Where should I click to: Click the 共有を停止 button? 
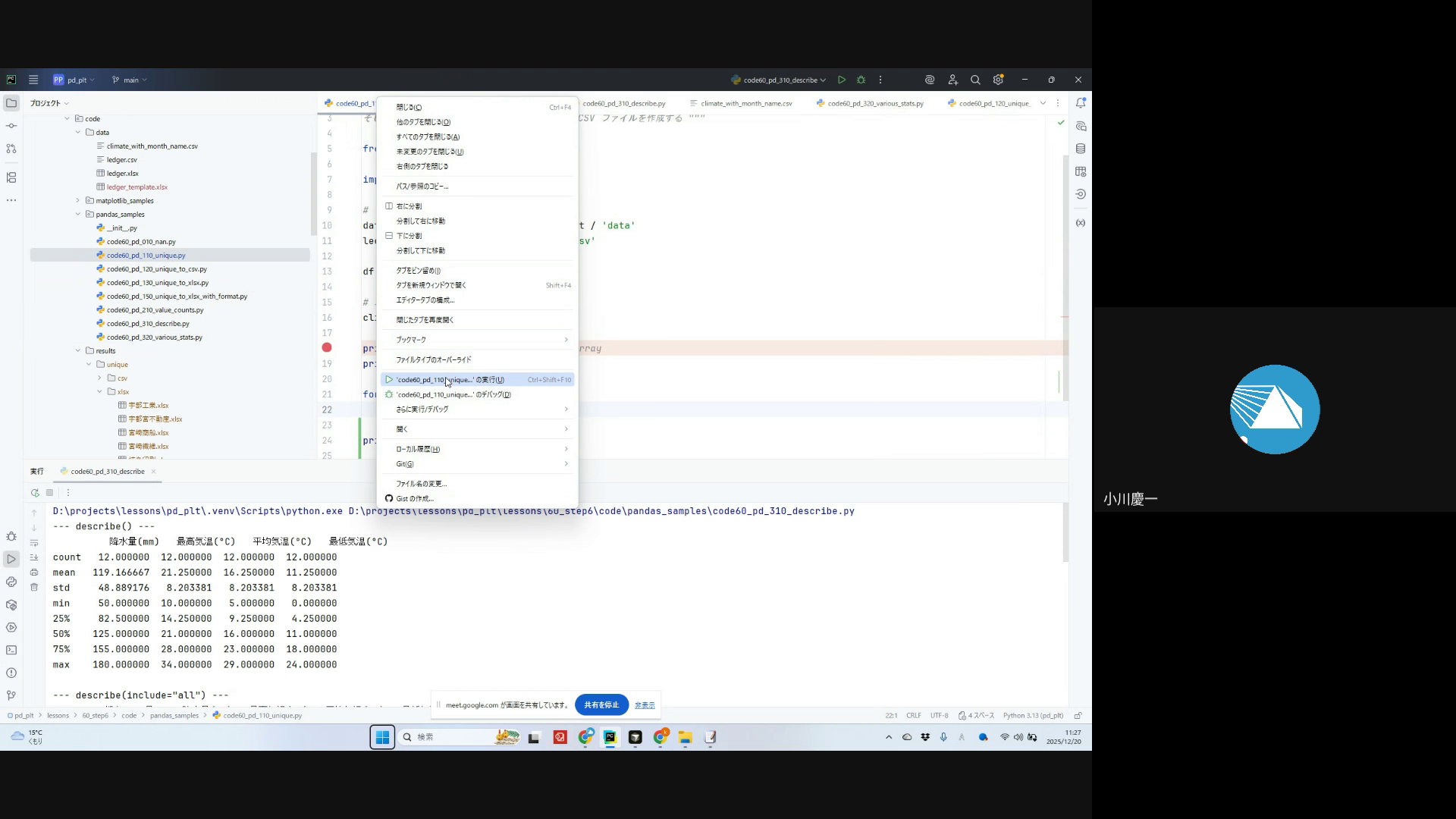tap(601, 705)
